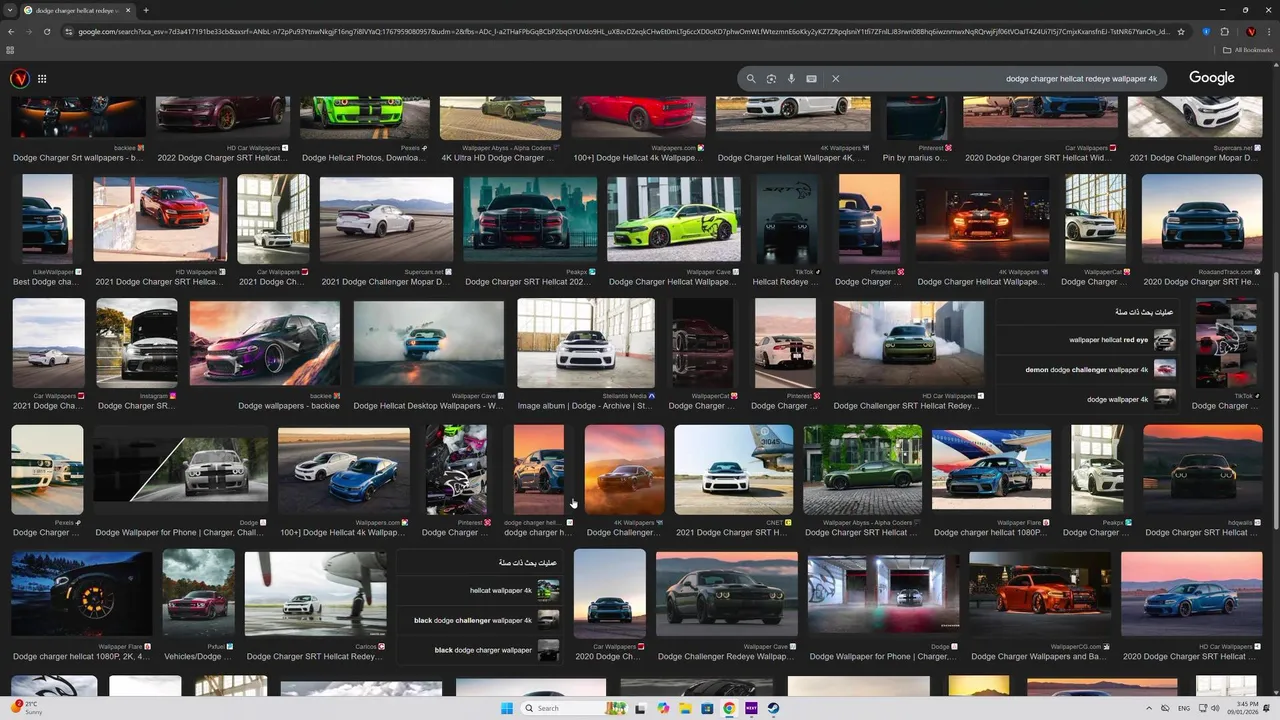This screenshot has width=1280, height=720.
Task: Open Google Lens image search icon
Action: tap(771, 78)
